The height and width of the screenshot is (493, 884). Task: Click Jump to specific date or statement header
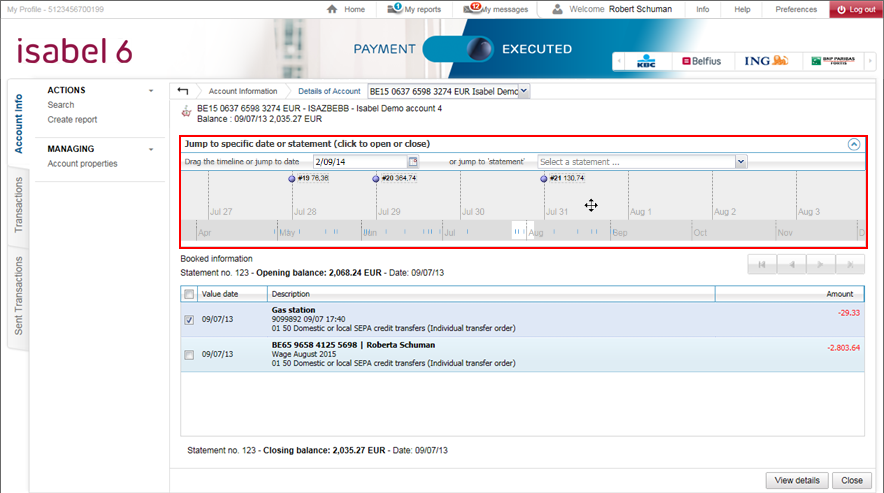coord(307,144)
